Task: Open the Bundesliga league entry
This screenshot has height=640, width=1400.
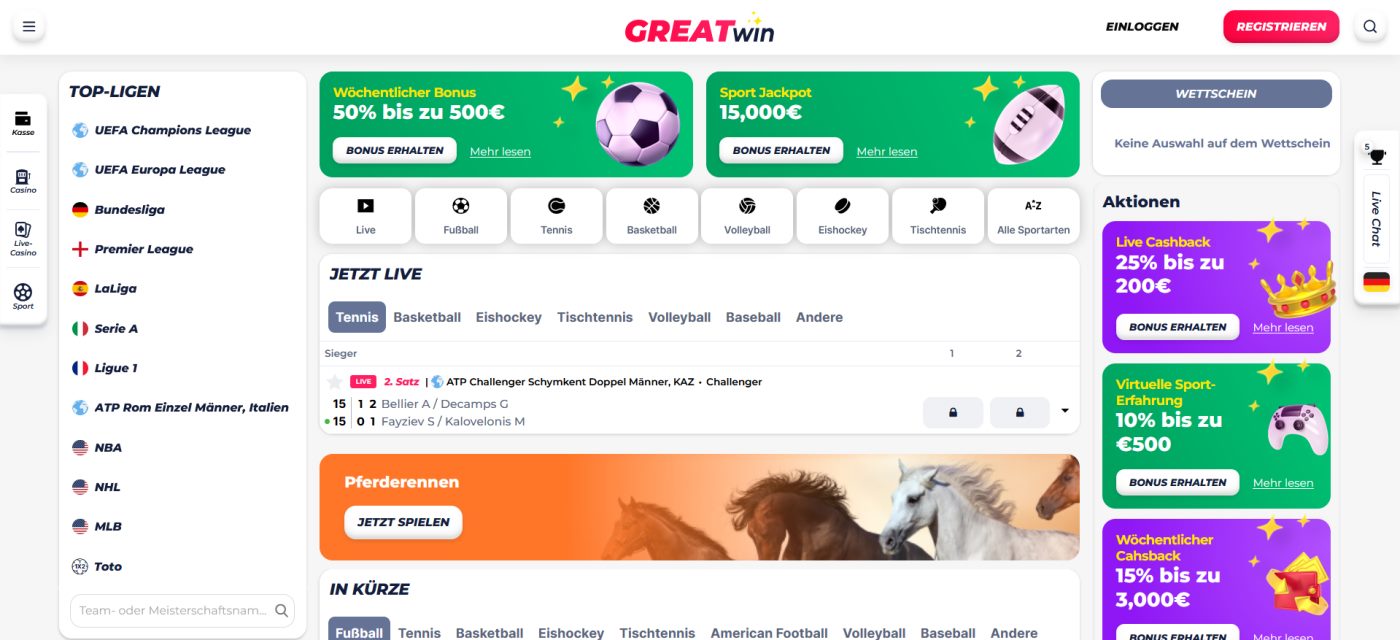Action: coord(130,210)
